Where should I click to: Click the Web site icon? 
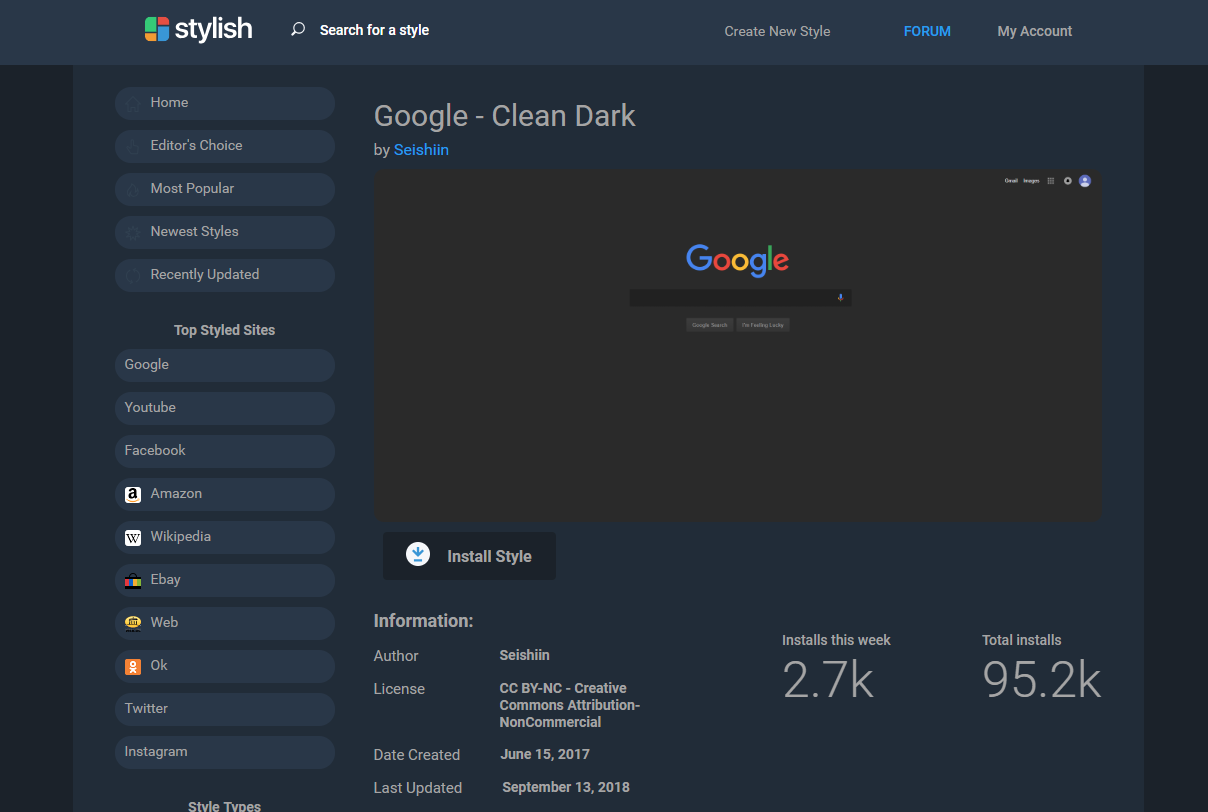(133, 623)
